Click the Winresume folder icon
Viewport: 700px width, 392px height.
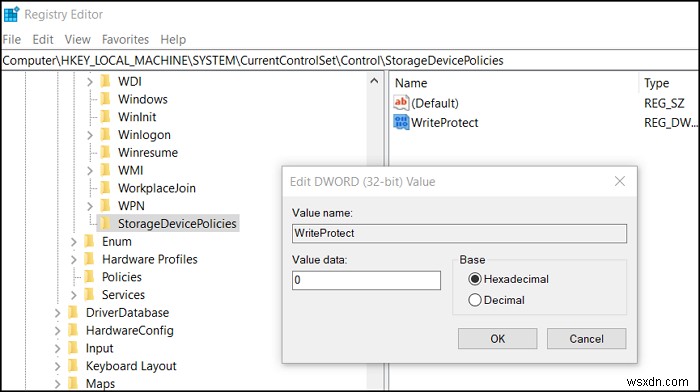106,152
